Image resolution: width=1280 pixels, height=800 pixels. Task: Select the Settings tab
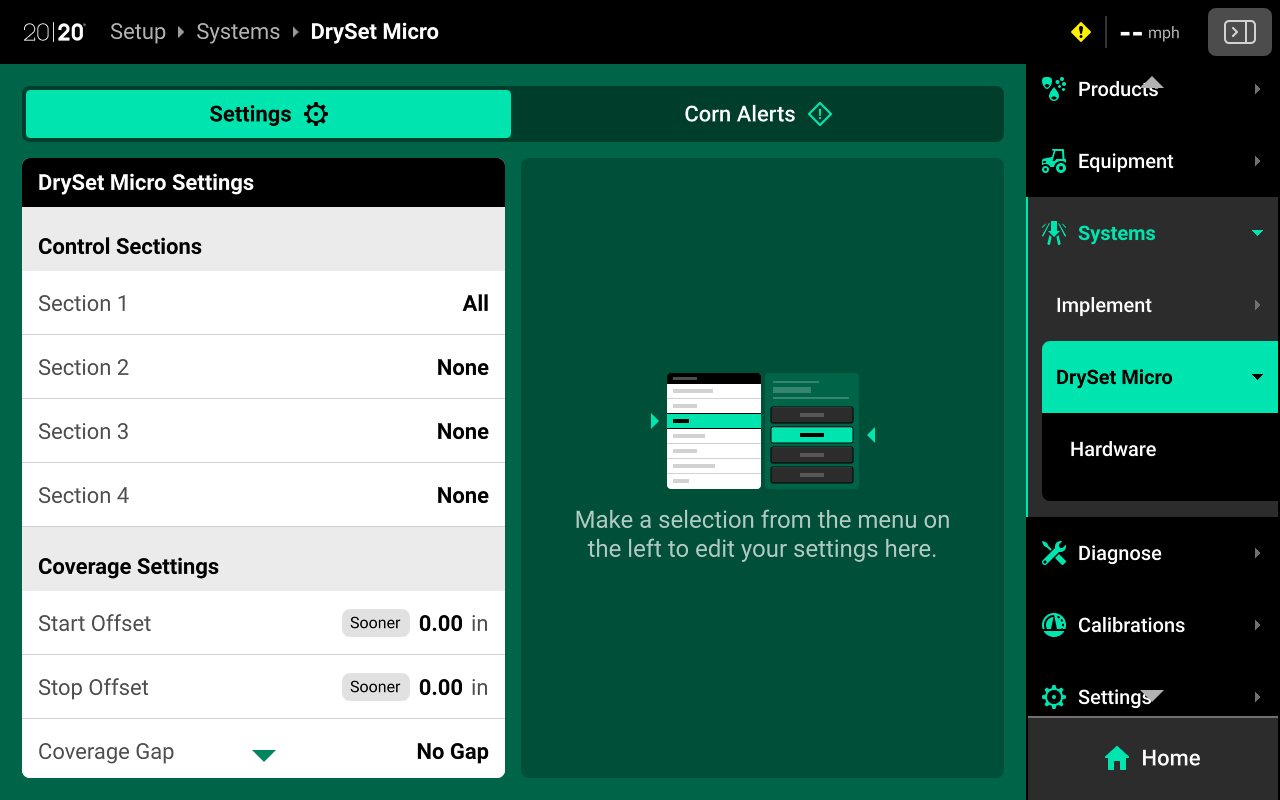(x=268, y=114)
